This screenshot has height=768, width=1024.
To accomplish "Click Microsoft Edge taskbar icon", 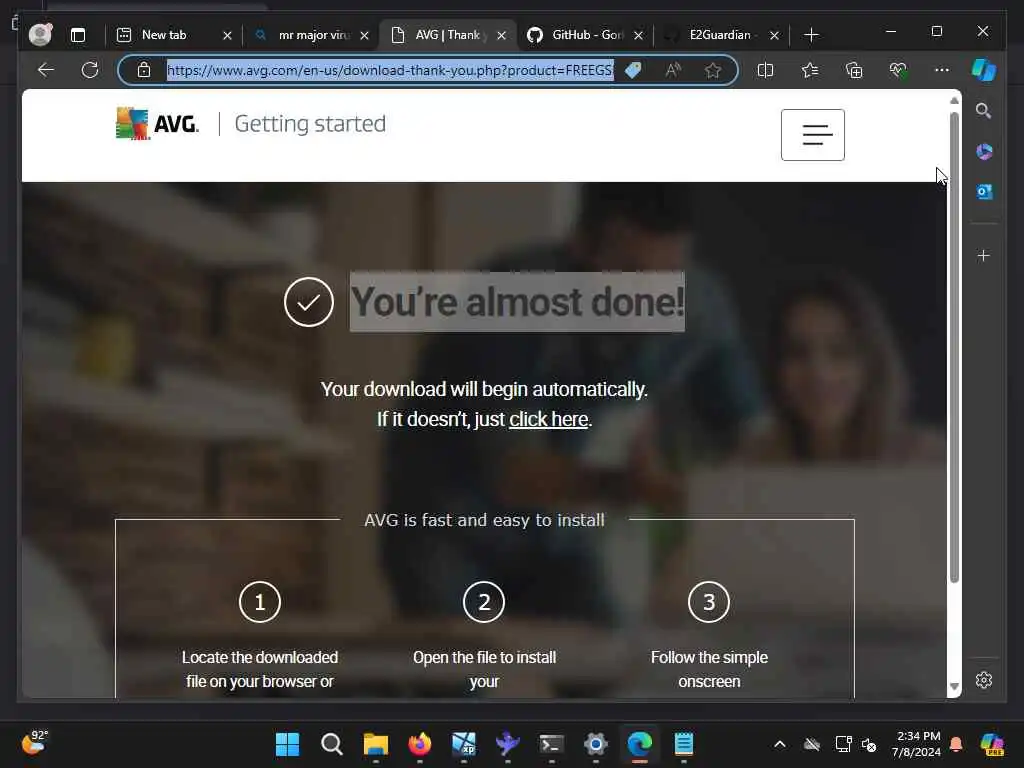I will click(640, 744).
